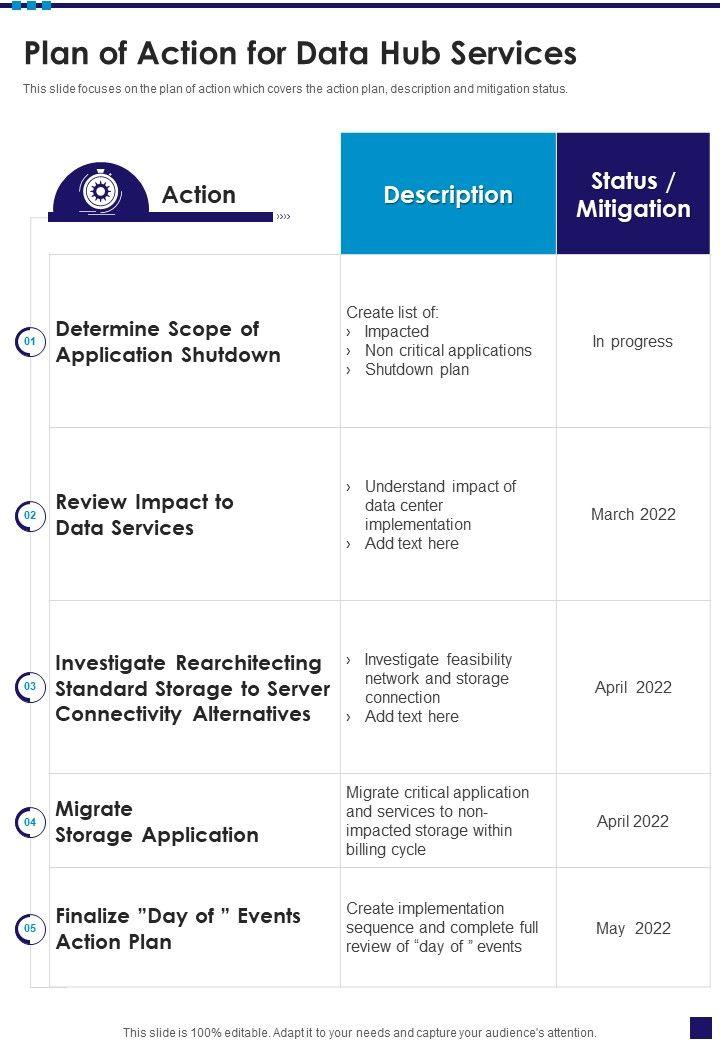Image resolution: width=720 pixels, height=1040 pixels.
Task: Select the Status / Mitigation column header
Action: [633, 194]
